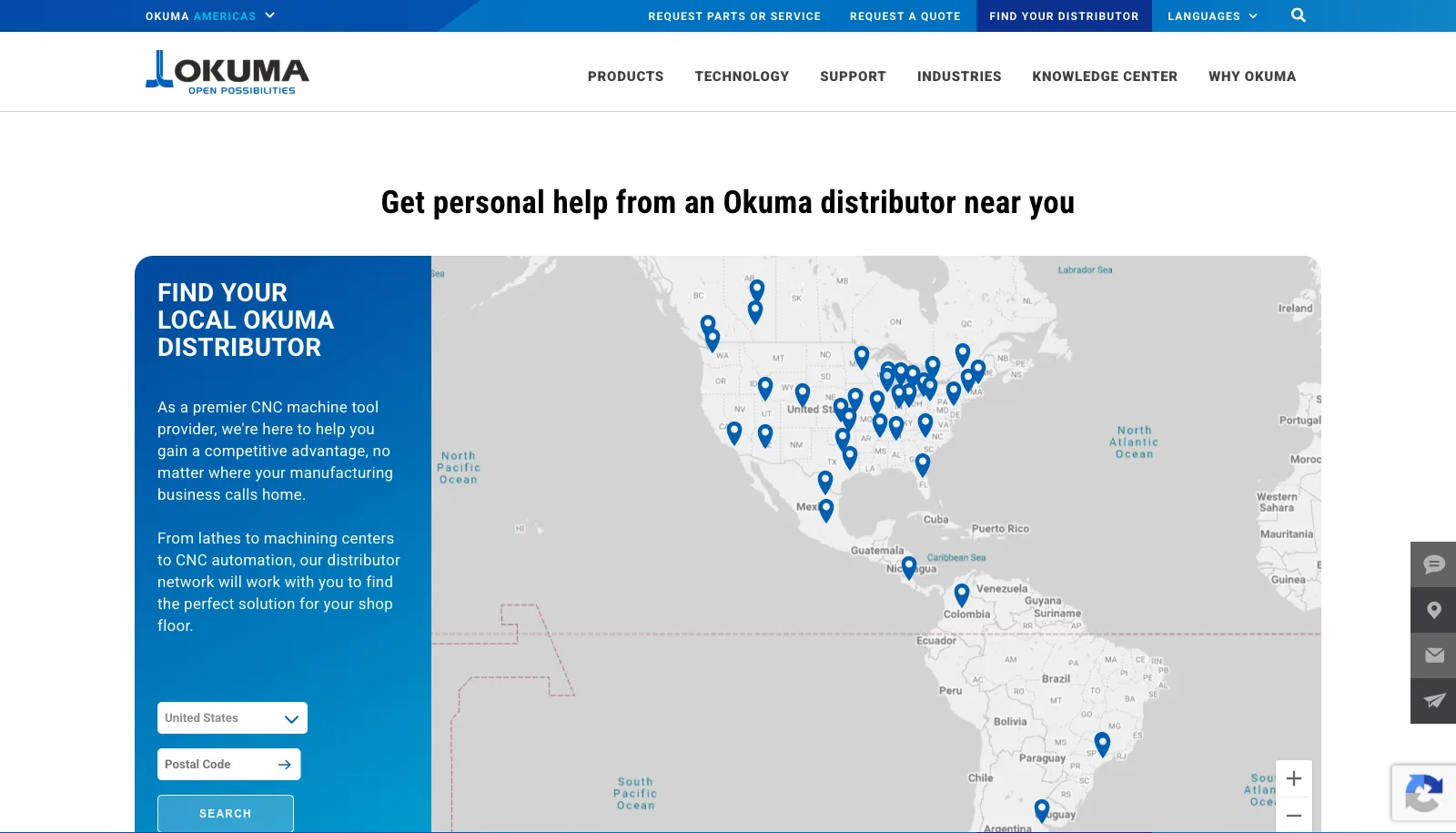
Task: Open the chat bubble sidebar icon
Action: click(x=1433, y=564)
